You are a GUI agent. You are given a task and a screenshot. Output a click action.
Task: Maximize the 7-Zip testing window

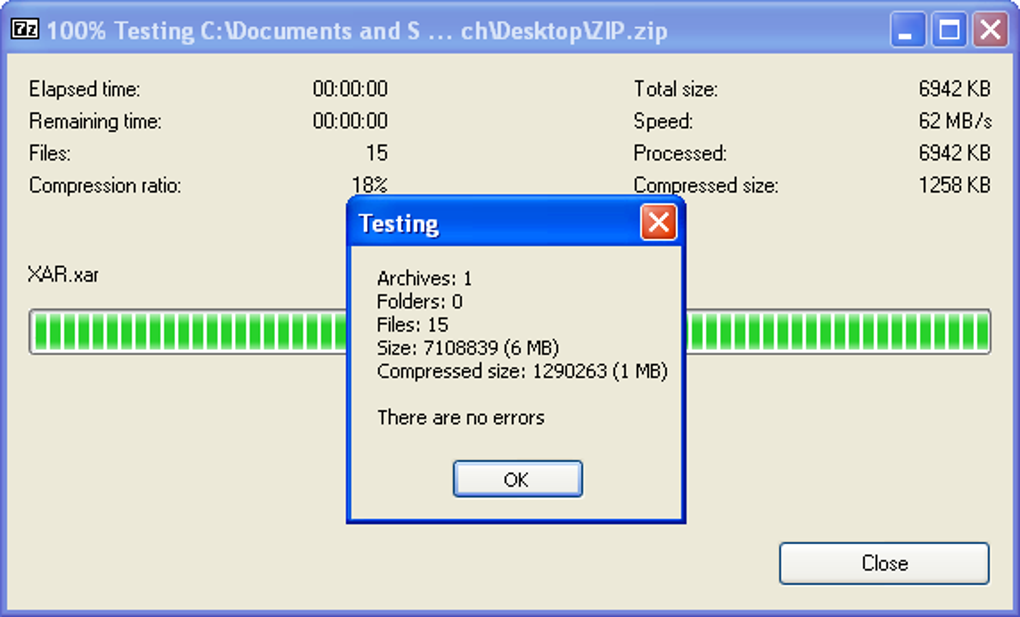(948, 30)
